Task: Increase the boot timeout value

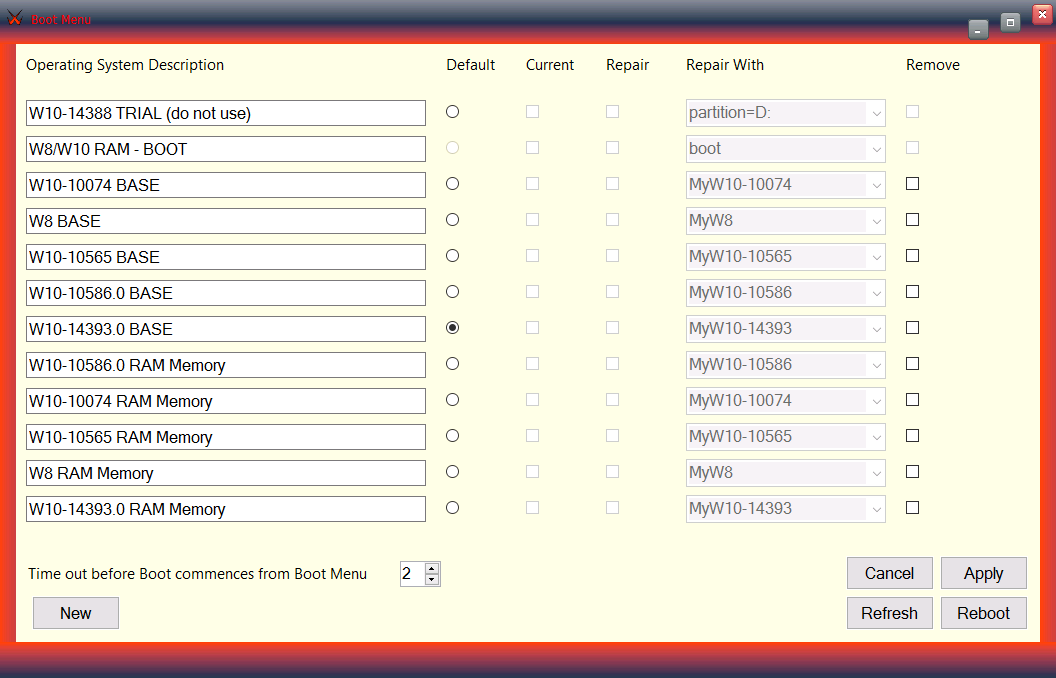Action: click(432, 568)
